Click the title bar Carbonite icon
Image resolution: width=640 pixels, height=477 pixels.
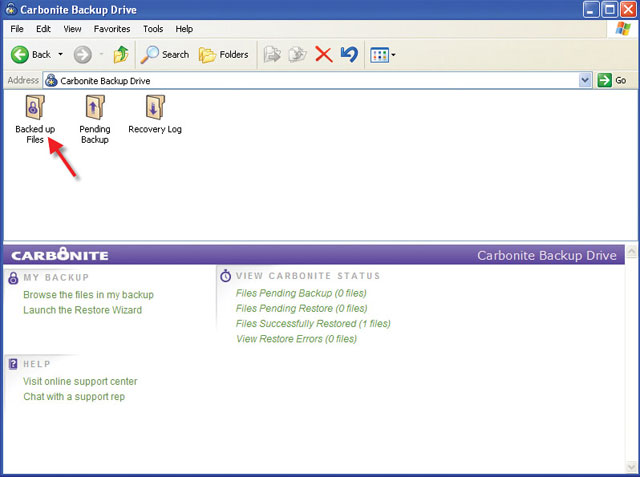[x=11, y=9]
